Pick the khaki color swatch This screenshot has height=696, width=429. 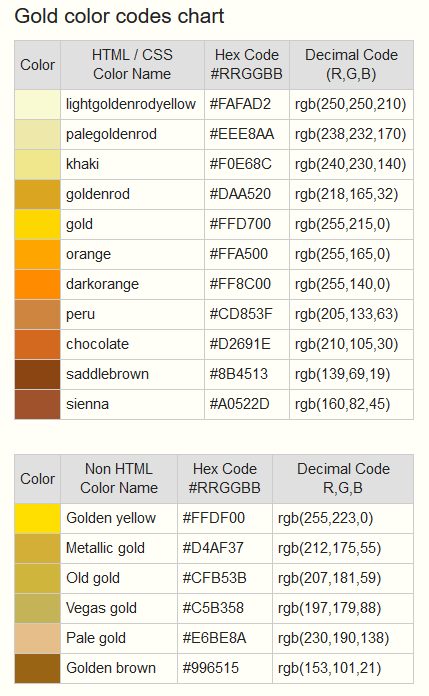click(38, 165)
